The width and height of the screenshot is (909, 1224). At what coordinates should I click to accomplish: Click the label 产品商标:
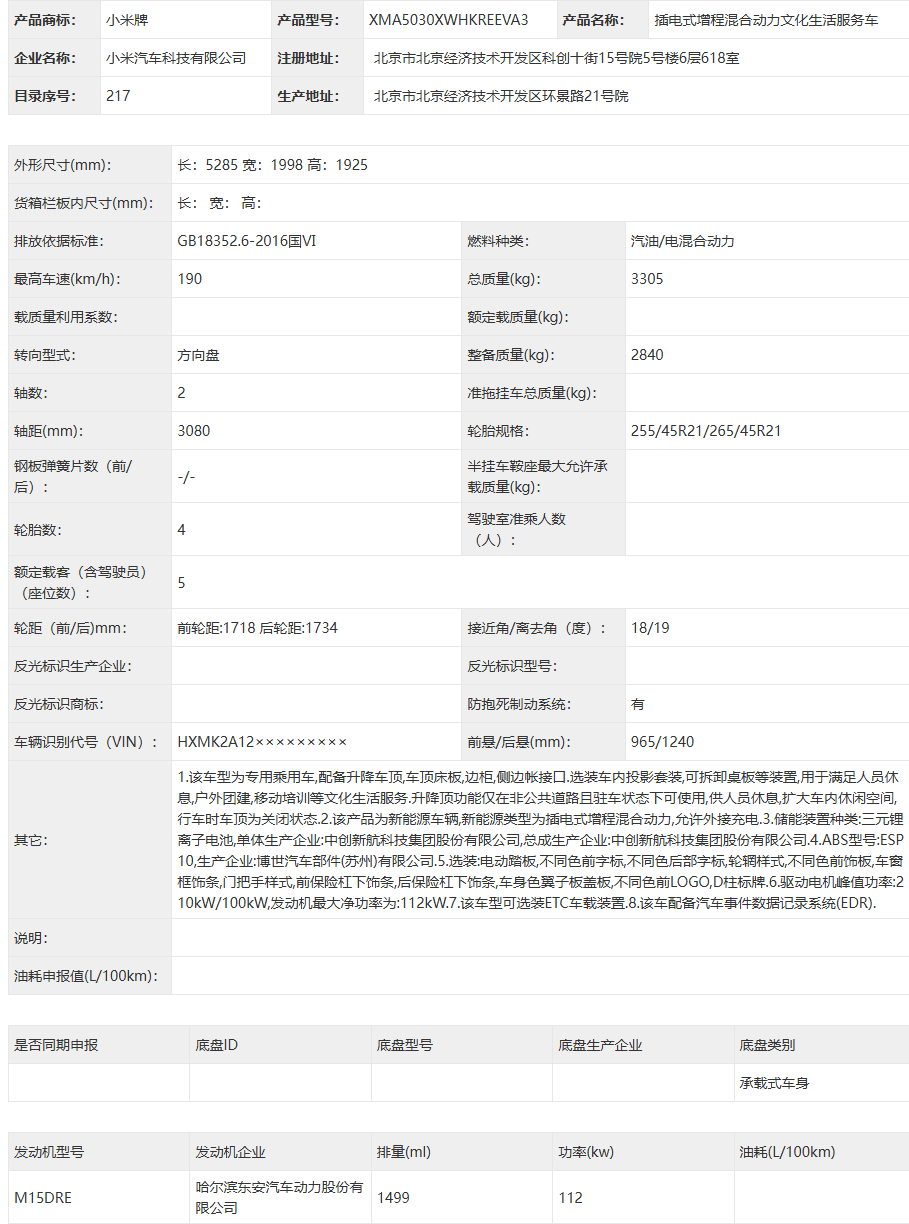coord(46,20)
